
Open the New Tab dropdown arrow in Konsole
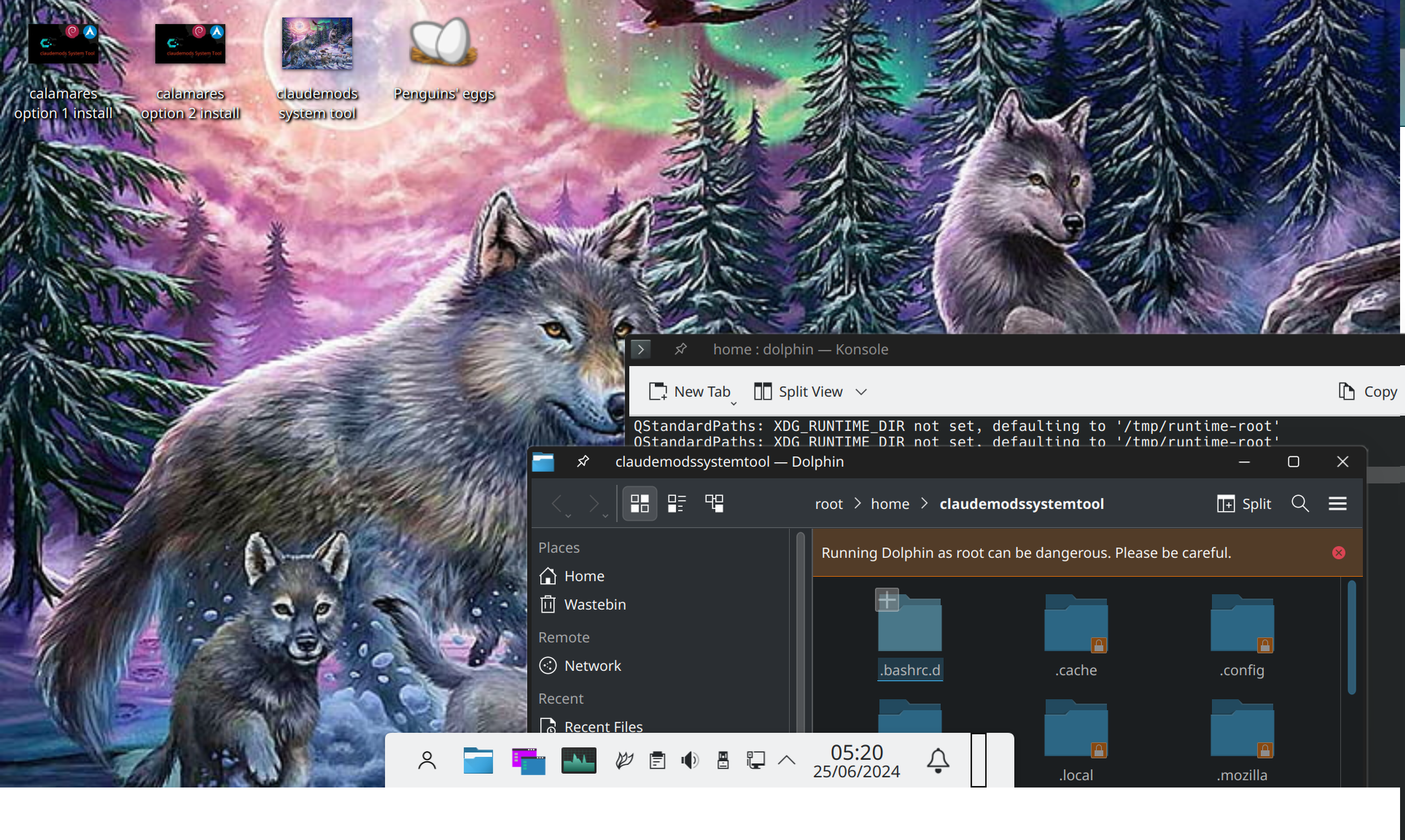coord(733,403)
